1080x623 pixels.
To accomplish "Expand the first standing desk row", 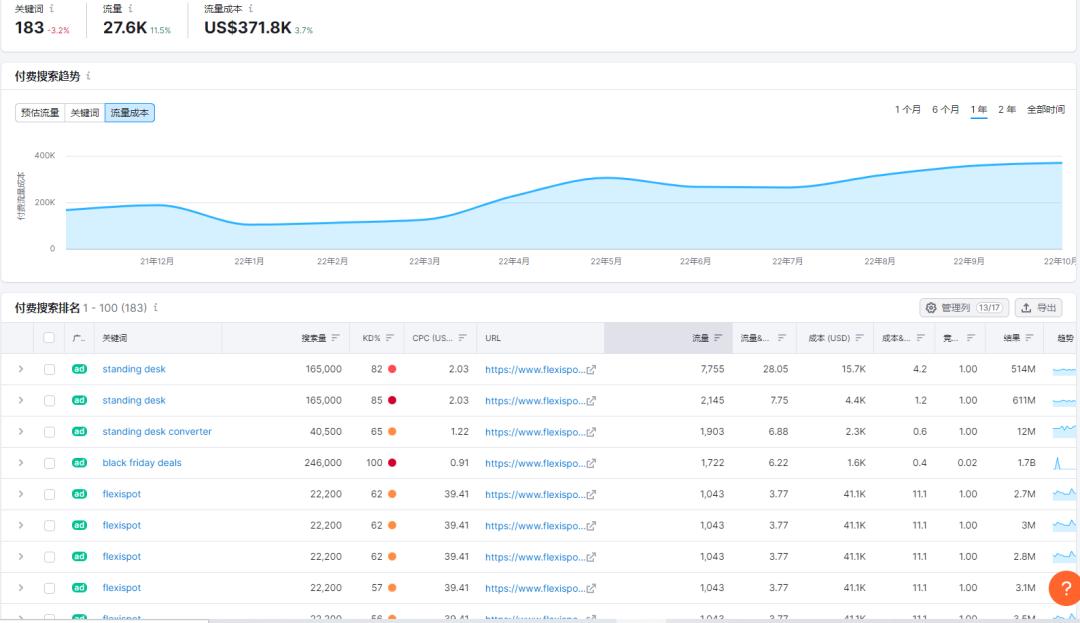I will click(20, 369).
